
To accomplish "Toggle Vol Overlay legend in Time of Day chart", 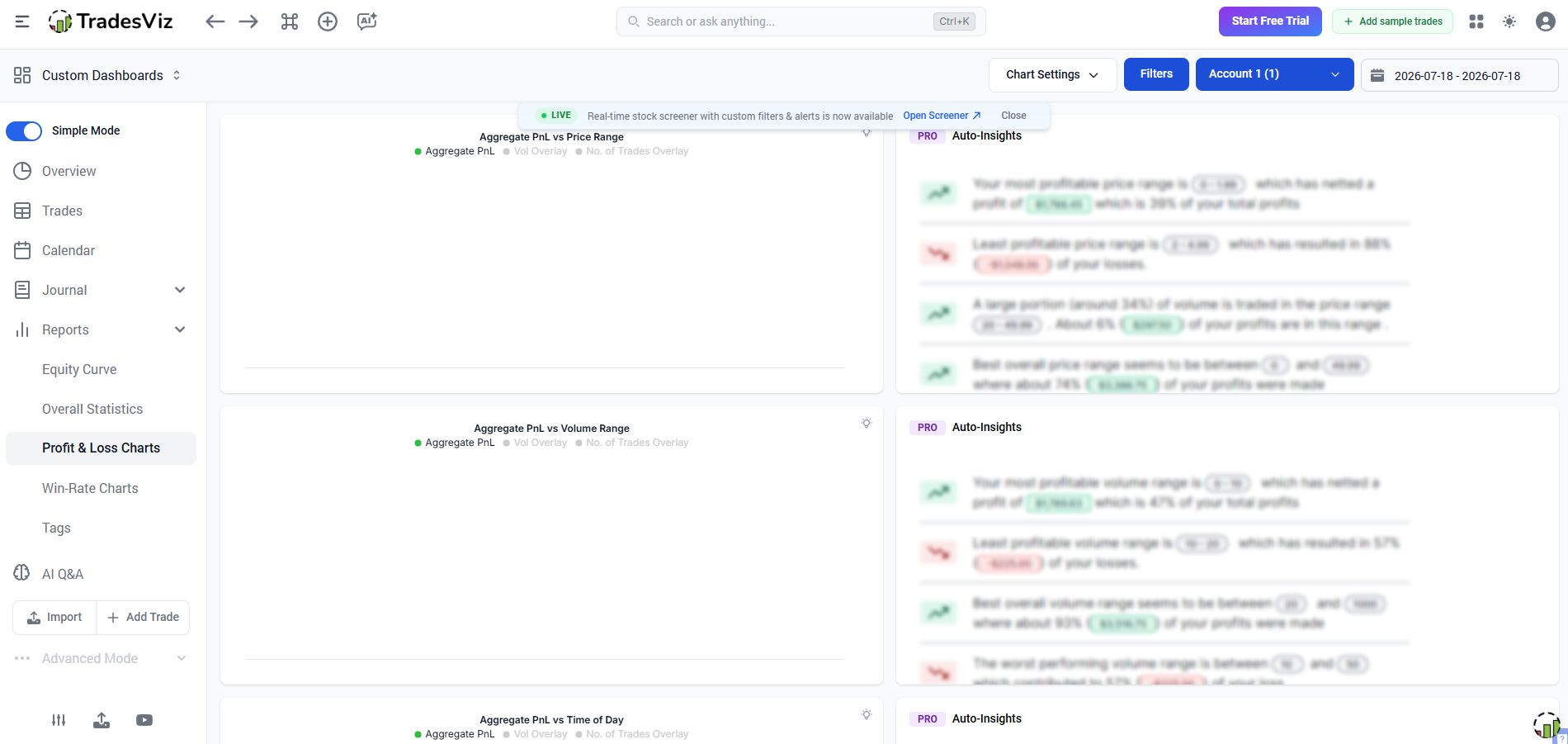I will [535, 734].
